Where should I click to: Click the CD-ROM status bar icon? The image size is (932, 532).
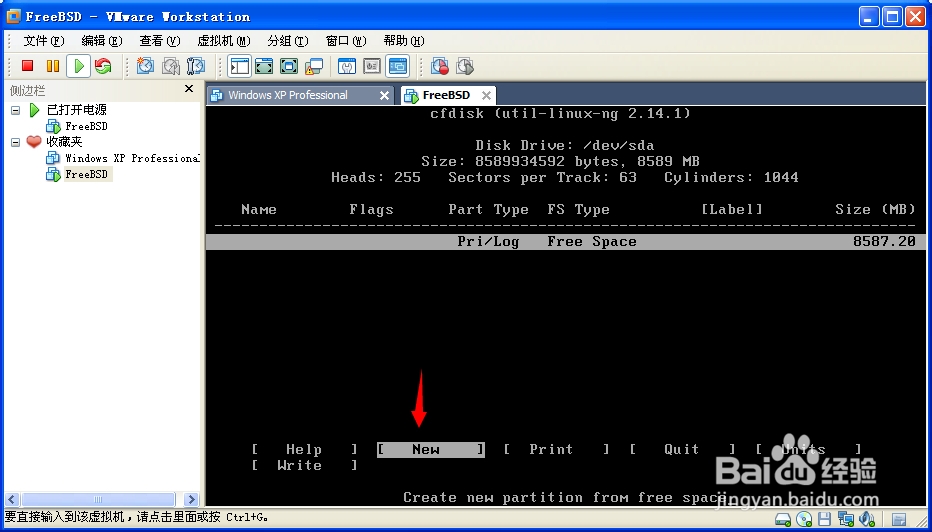(804, 519)
